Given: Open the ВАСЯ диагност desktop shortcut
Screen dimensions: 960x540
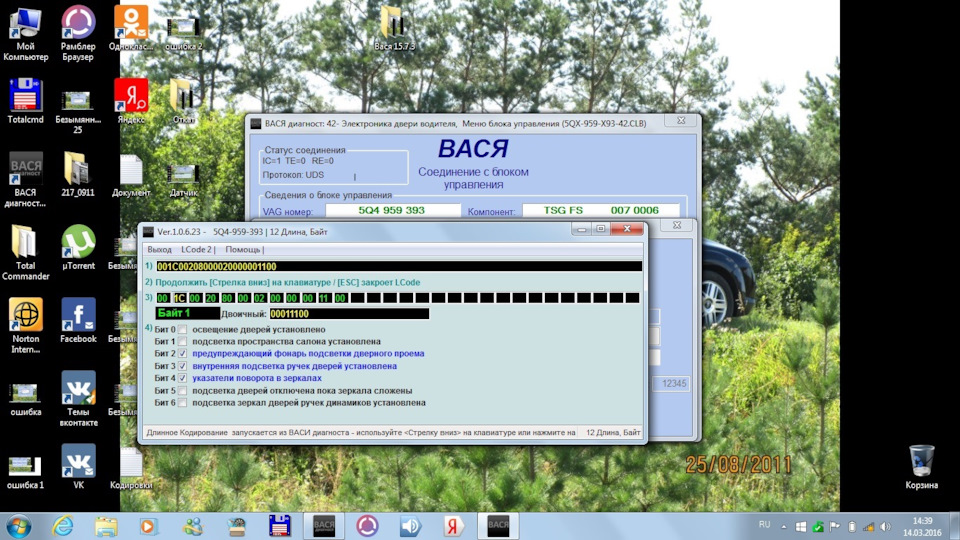Looking at the screenshot, I should (x=25, y=179).
